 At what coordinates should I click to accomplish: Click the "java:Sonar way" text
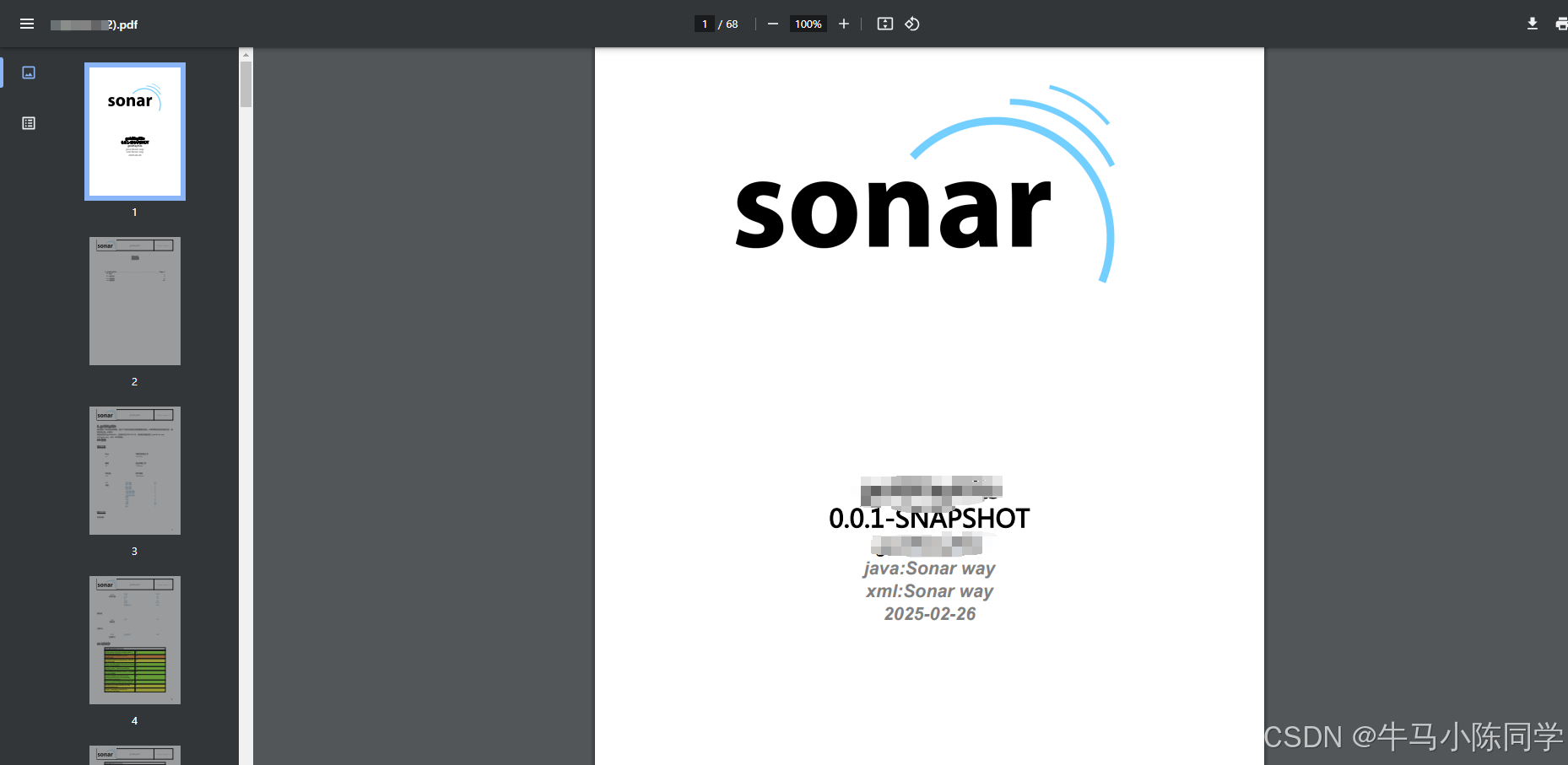pos(929,568)
